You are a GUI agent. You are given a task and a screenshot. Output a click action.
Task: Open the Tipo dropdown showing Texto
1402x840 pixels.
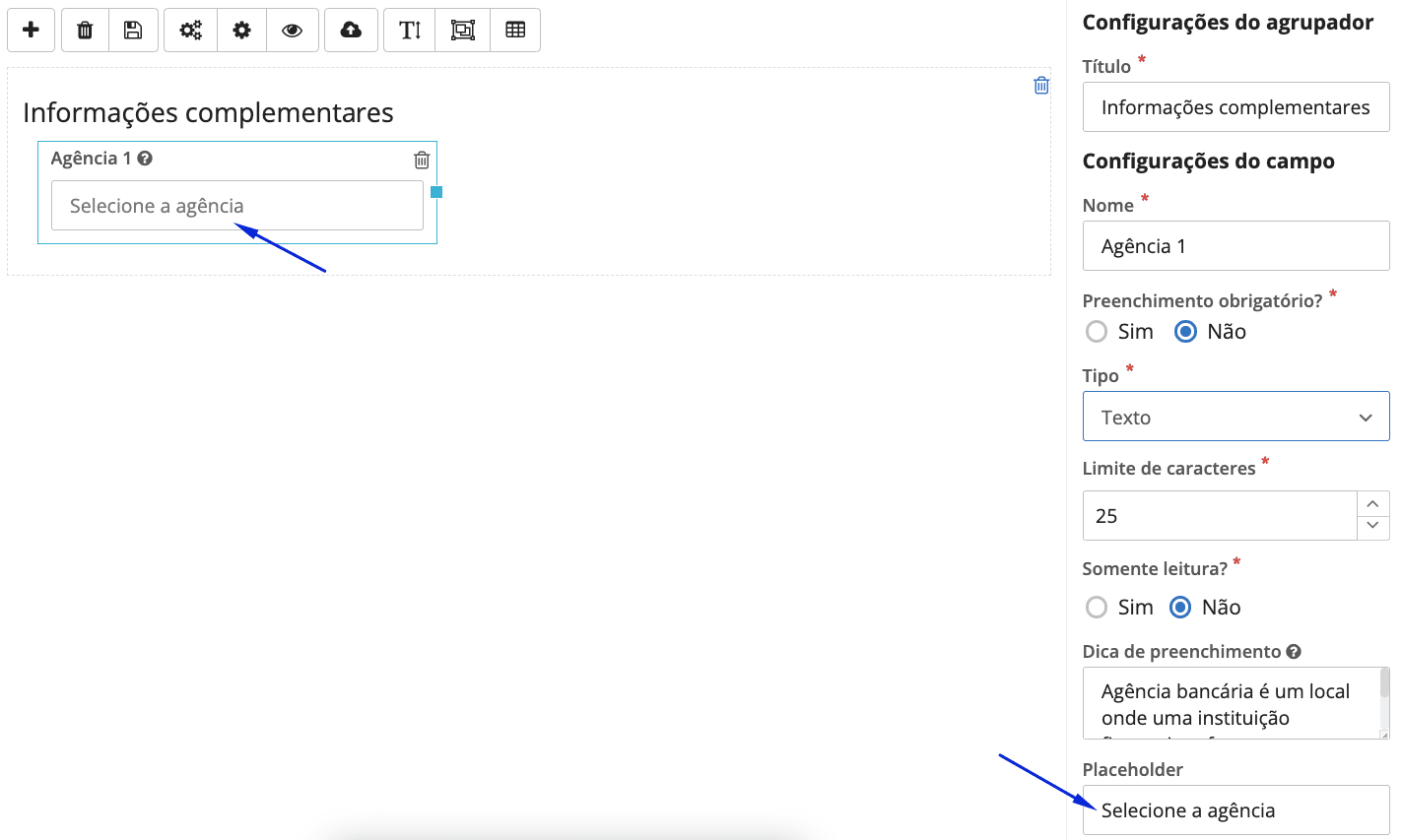tap(1235, 418)
